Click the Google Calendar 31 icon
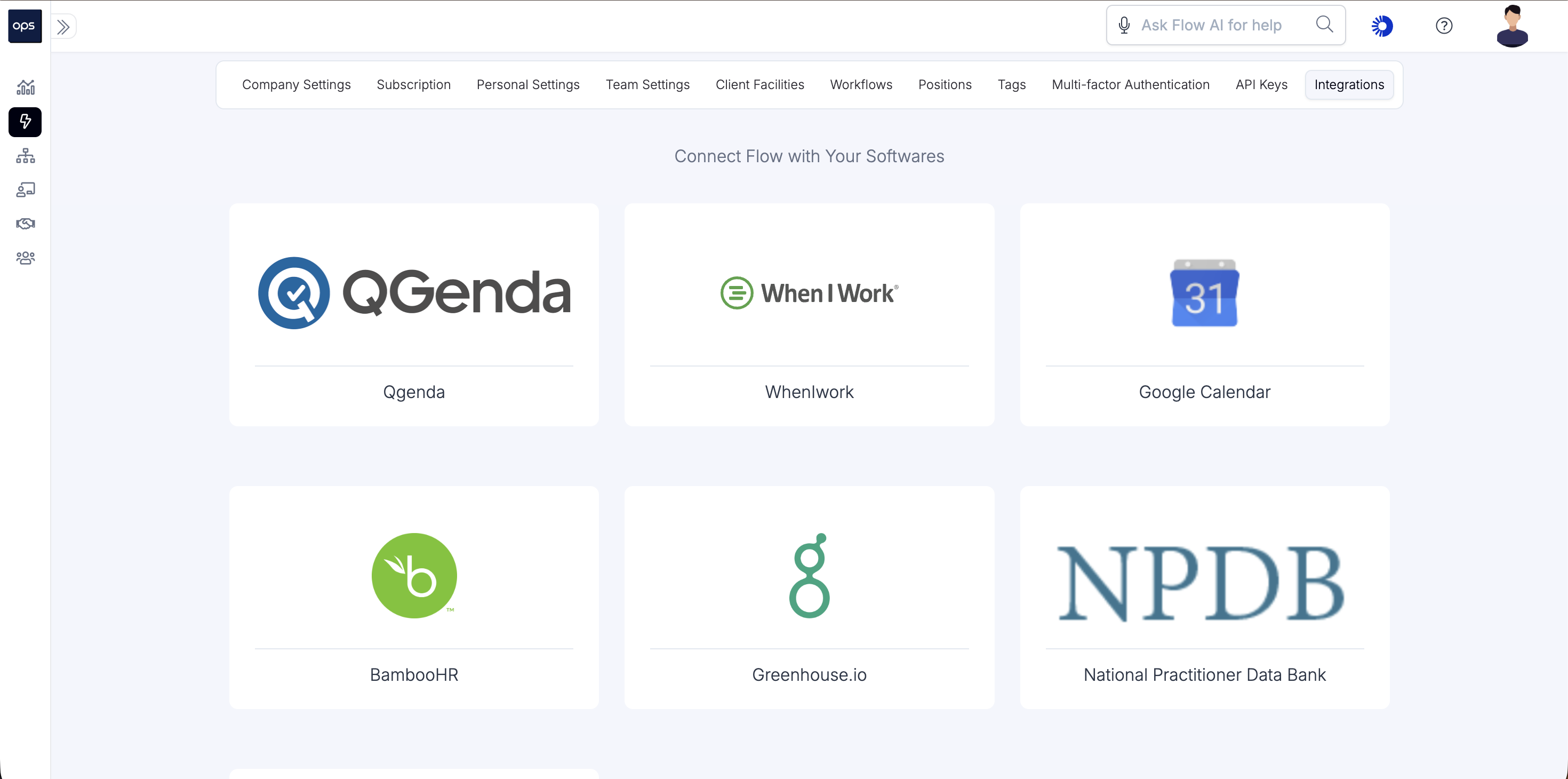The width and height of the screenshot is (1568, 779). click(x=1205, y=293)
